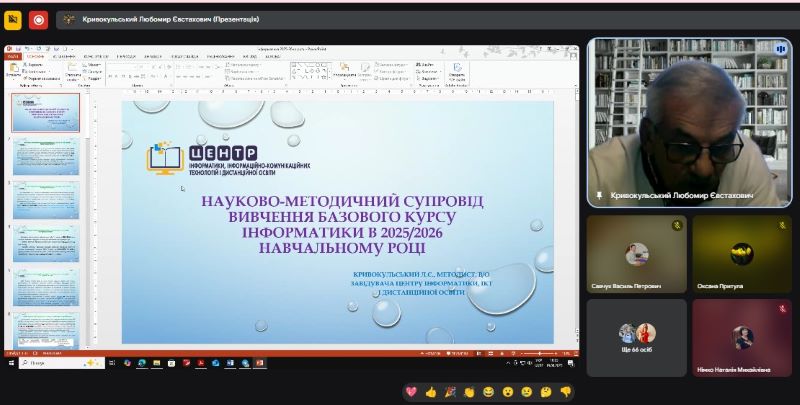
Task: Click the Німко Наталія Михайлівна participant tile
Action: [x=742, y=338]
